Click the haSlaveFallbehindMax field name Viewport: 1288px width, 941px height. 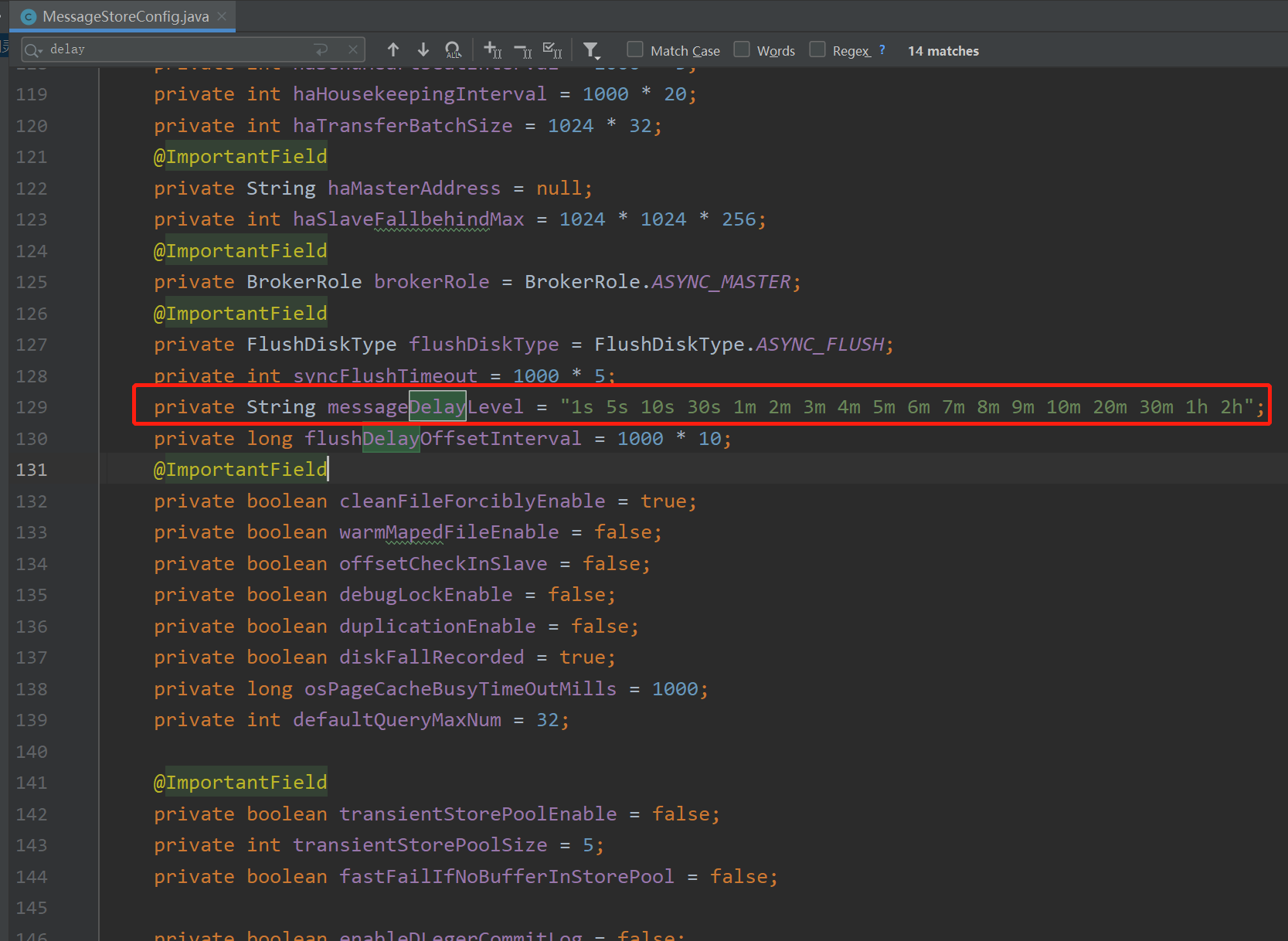pyautogui.click(x=409, y=220)
